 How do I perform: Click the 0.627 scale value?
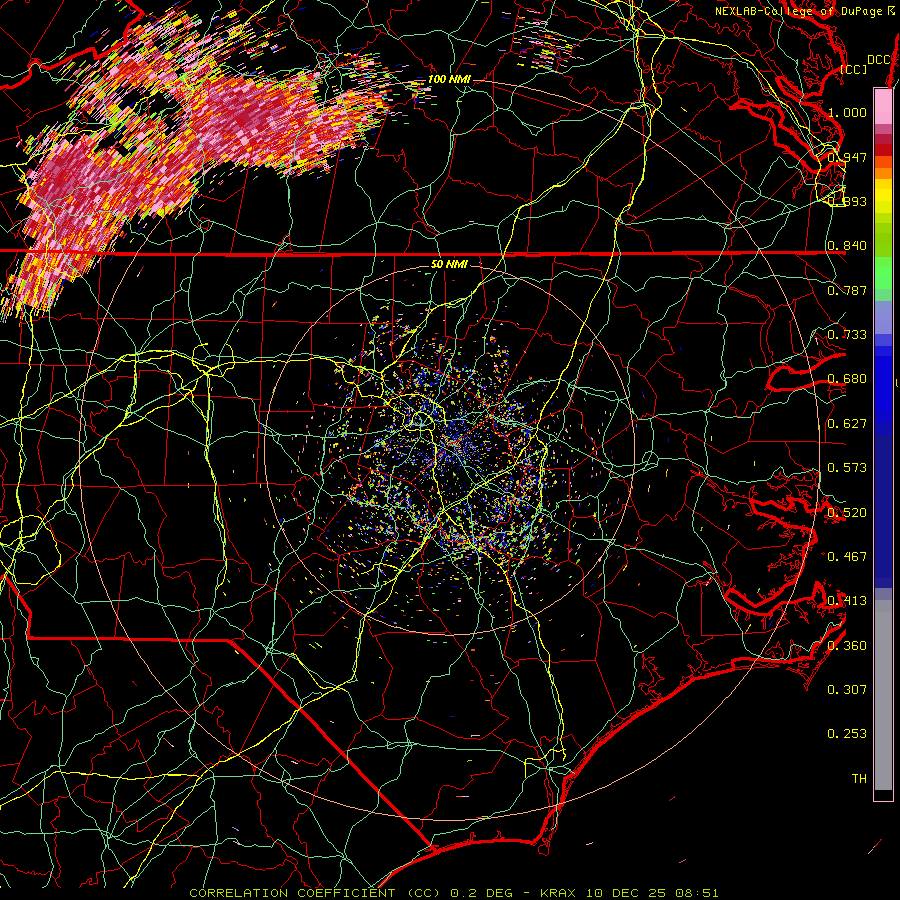pos(847,424)
